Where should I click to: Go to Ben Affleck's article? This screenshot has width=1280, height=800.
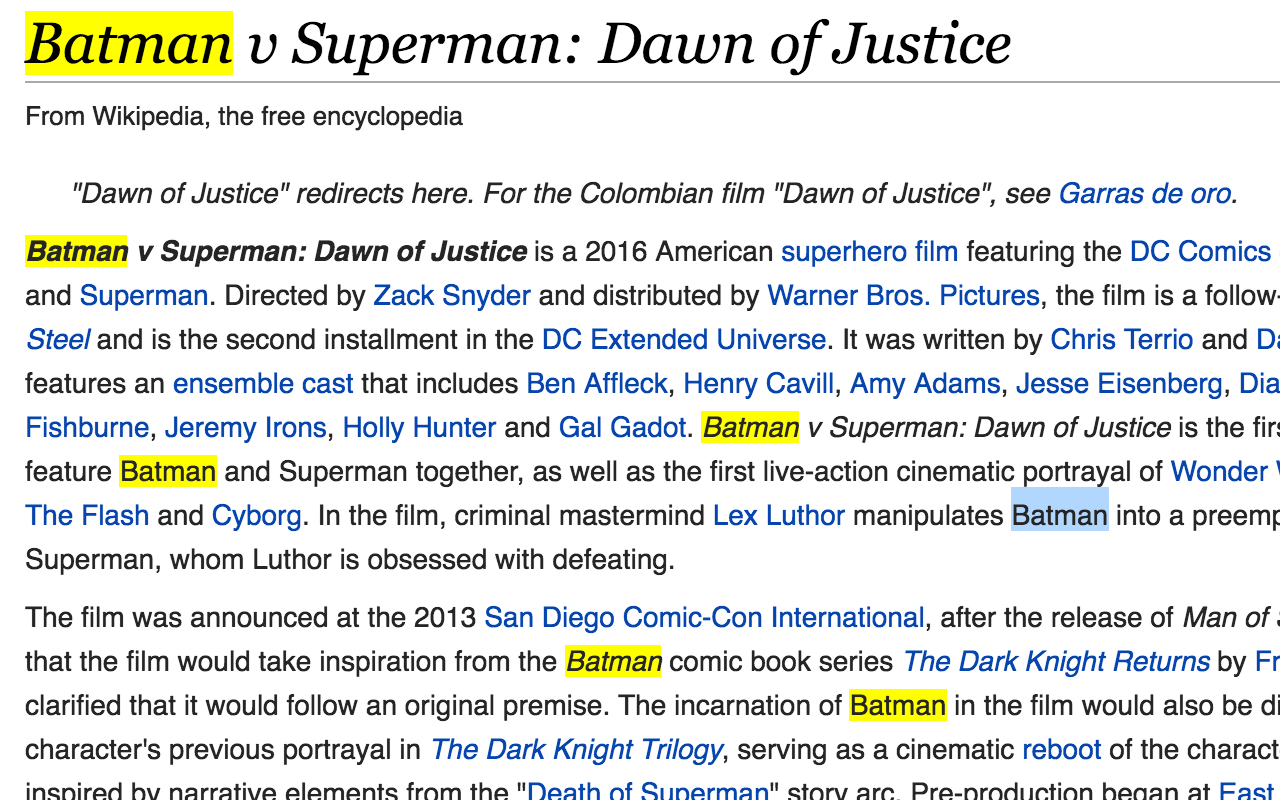pyautogui.click(x=597, y=383)
